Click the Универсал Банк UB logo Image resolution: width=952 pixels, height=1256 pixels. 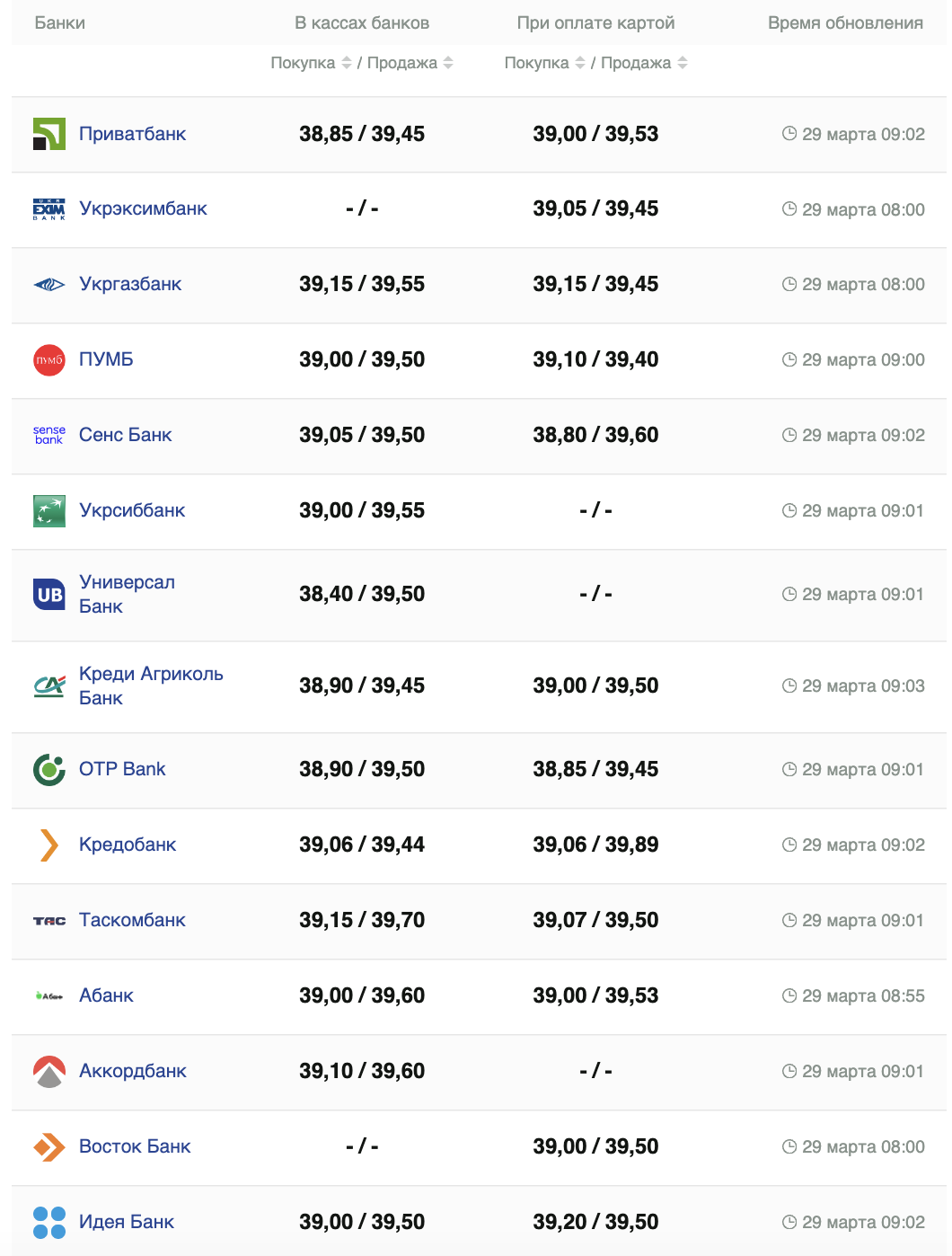pos(49,595)
